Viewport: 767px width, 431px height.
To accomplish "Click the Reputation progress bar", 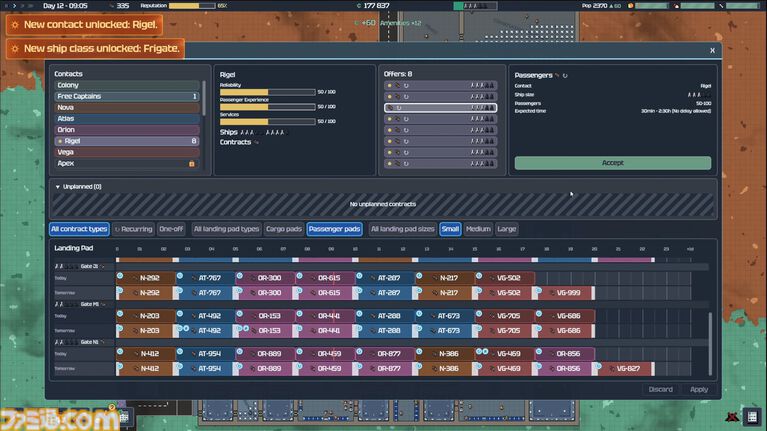I will point(192,6).
